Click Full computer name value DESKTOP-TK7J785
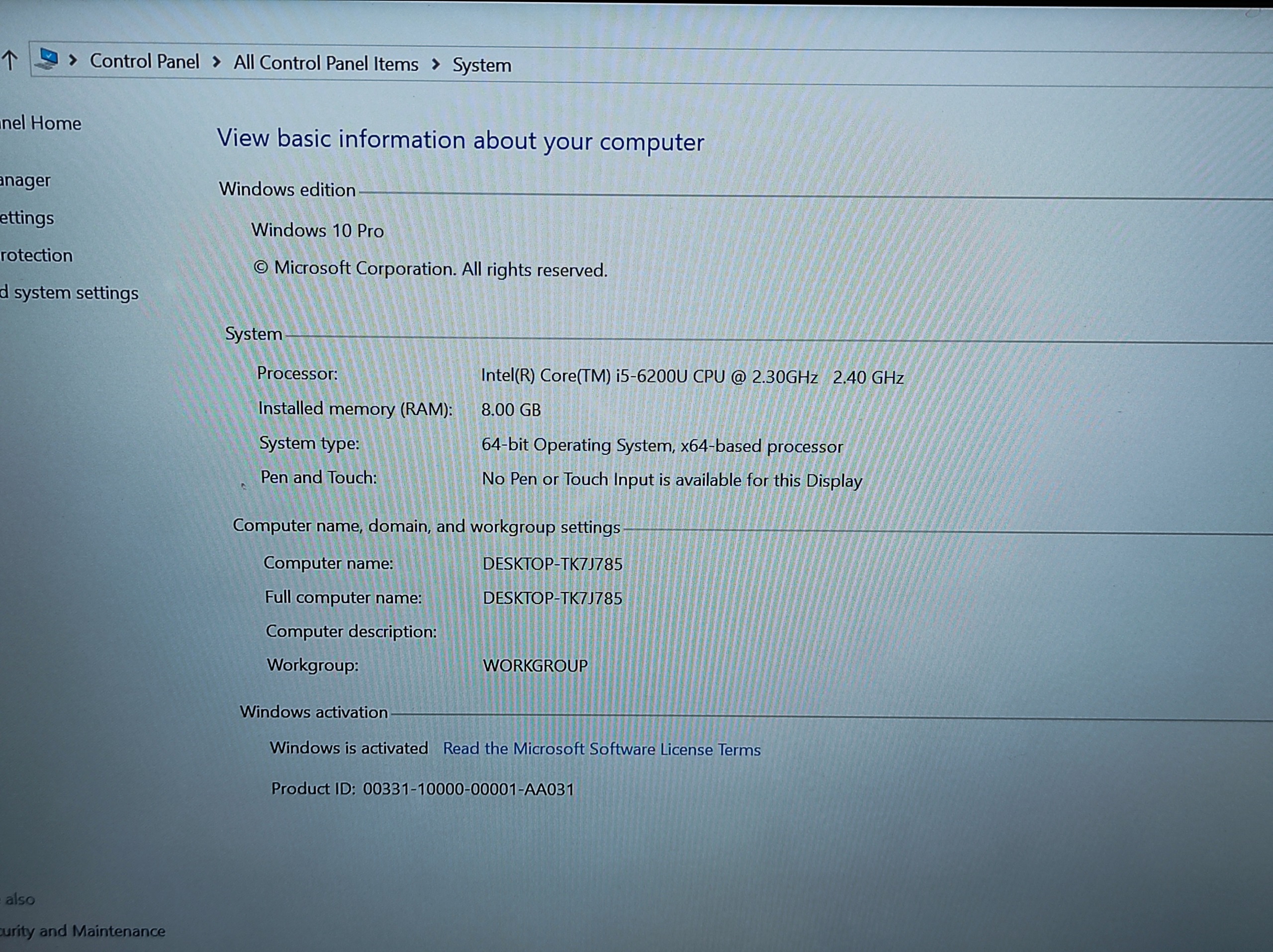 point(552,598)
